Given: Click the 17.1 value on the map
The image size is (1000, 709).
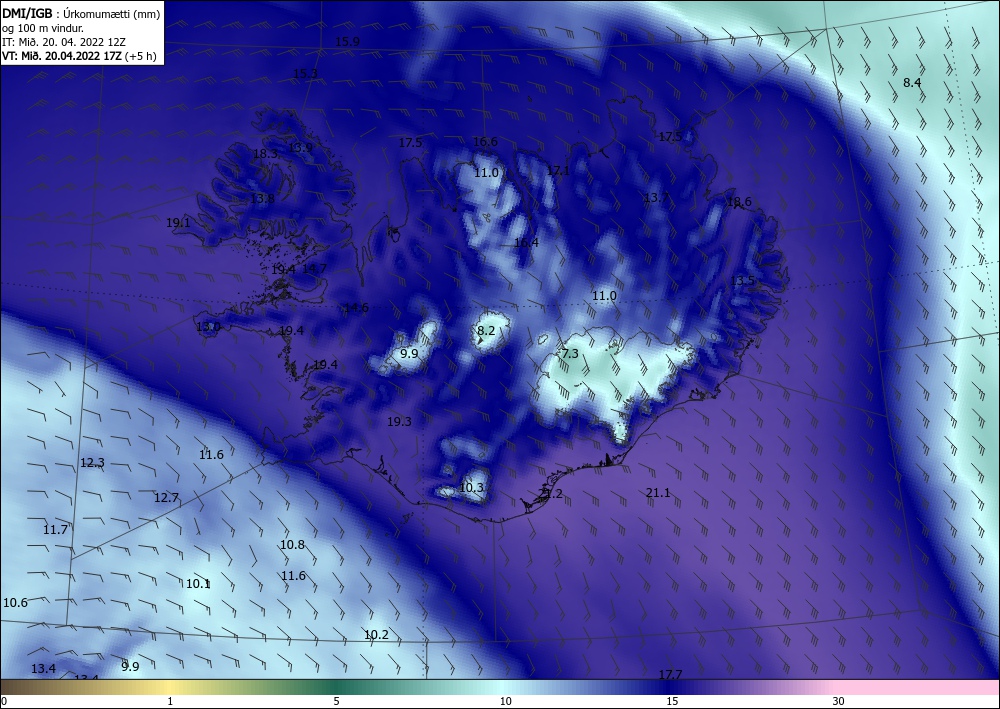Looking at the screenshot, I should 558,170.
